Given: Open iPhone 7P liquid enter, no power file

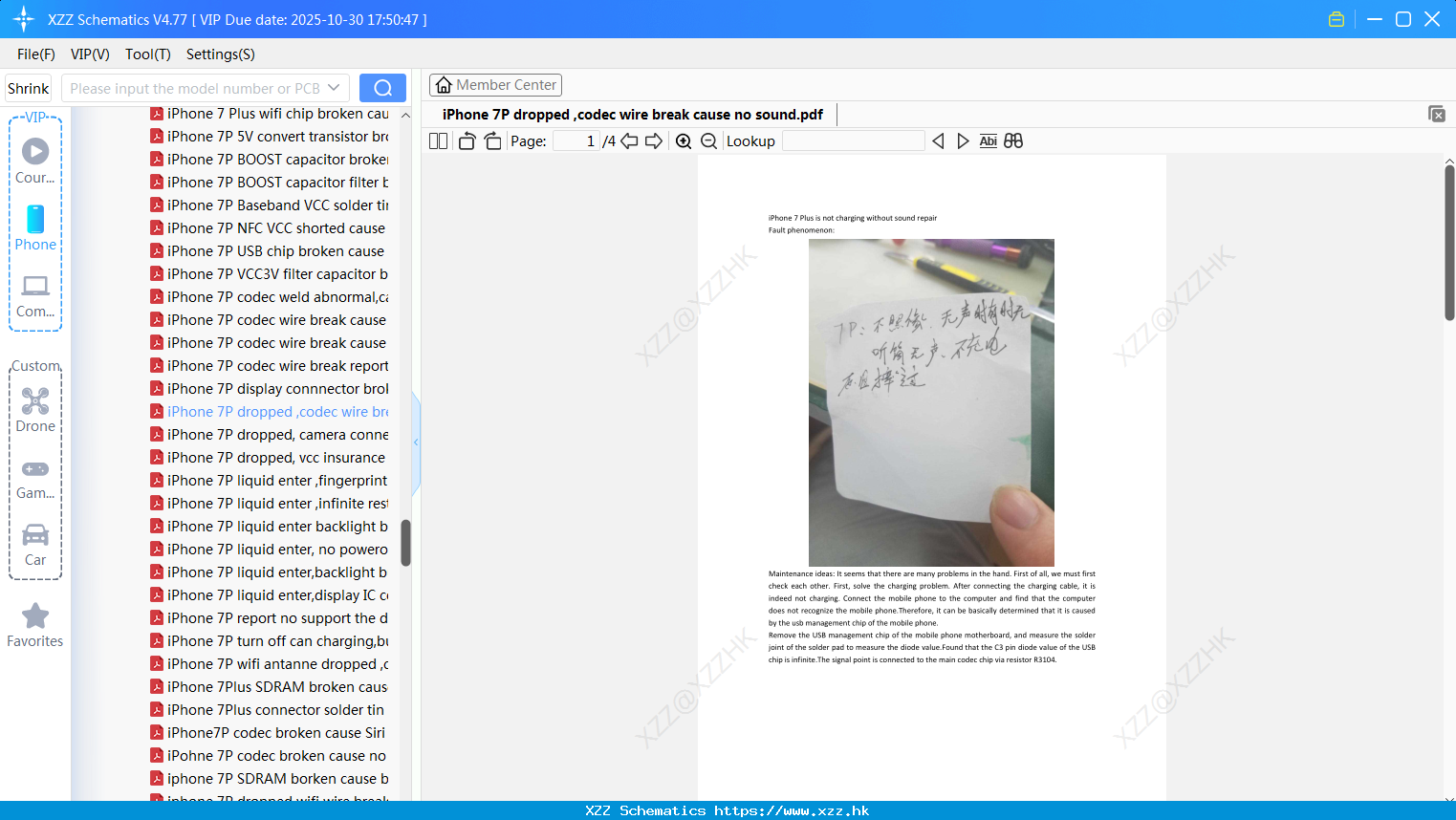Looking at the screenshot, I should click(x=270, y=550).
